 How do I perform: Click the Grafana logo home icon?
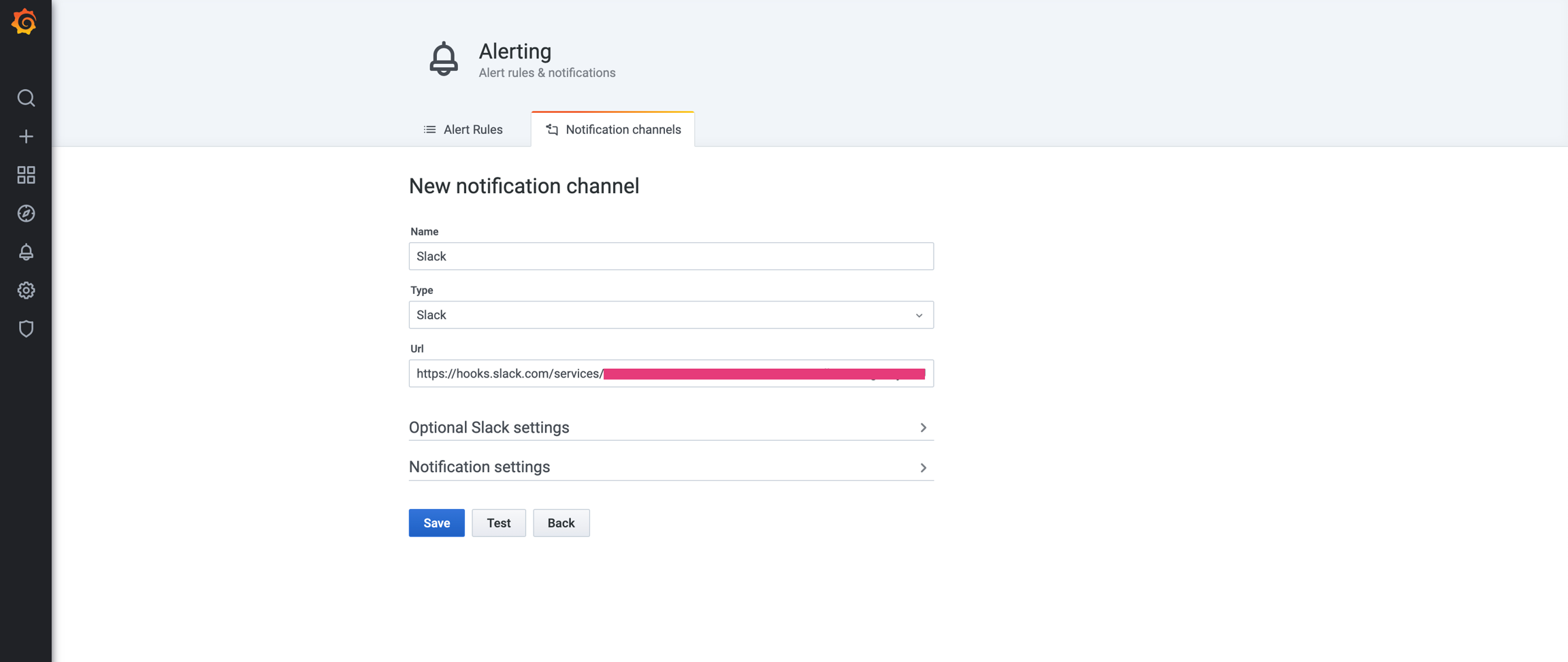(x=24, y=22)
